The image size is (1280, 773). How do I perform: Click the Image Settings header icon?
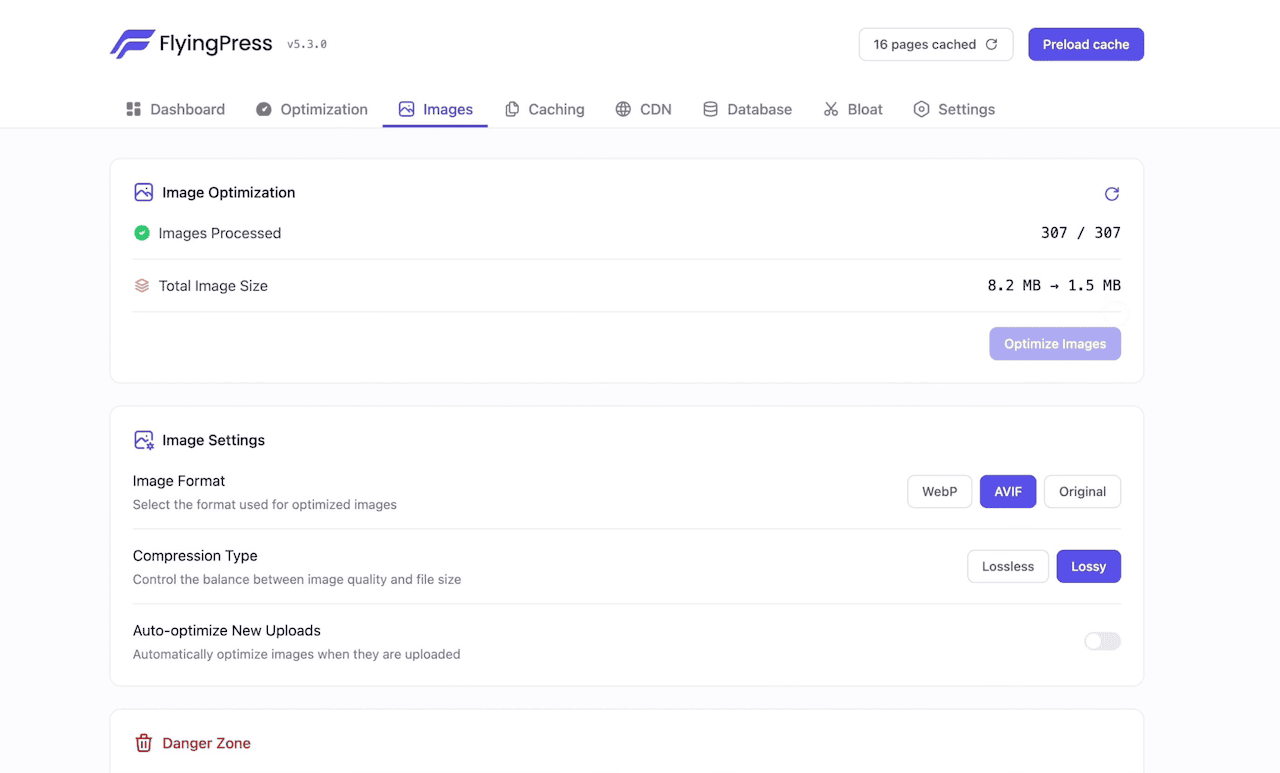pos(144,440)
